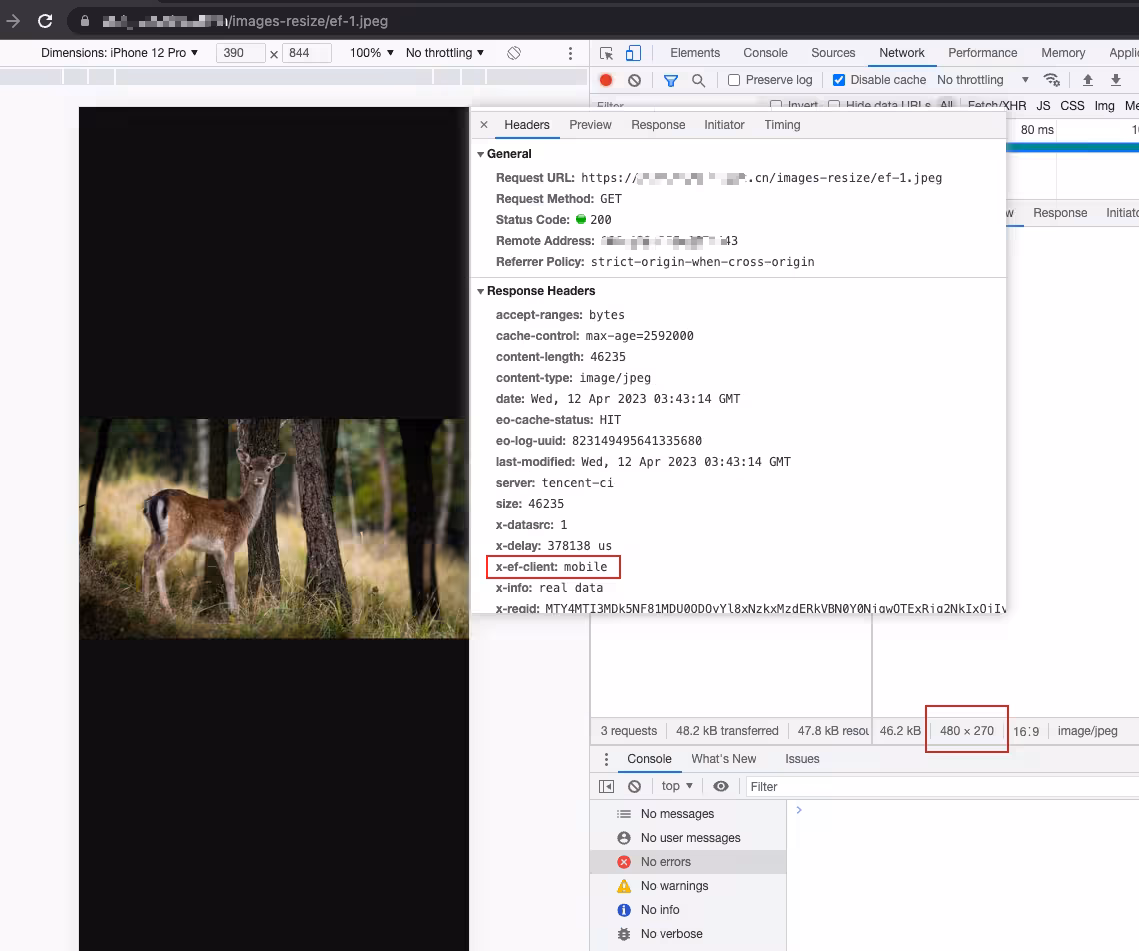Click the red record network log button
This screenshot has width=1139, height=951.
pyautogui.click(x=606, y=80)
